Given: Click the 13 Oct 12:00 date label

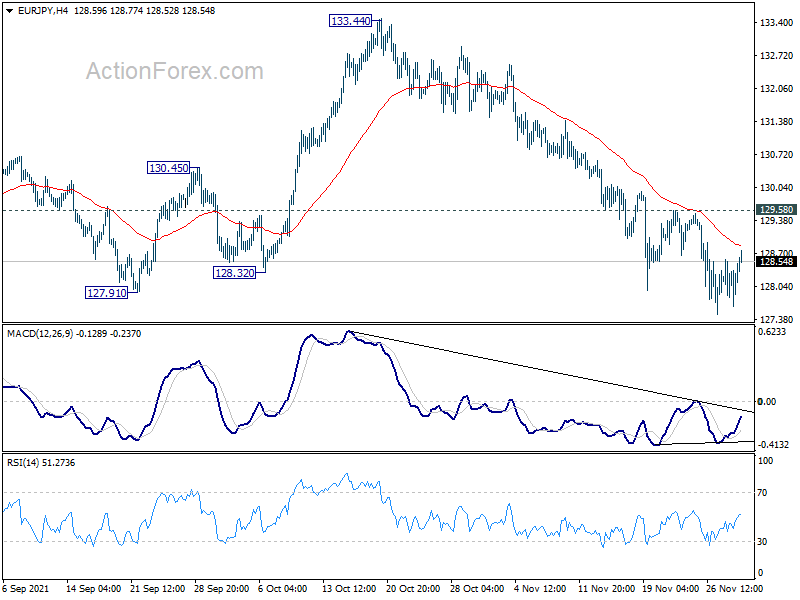Looking at the screenshot, I should pos(349,589).
